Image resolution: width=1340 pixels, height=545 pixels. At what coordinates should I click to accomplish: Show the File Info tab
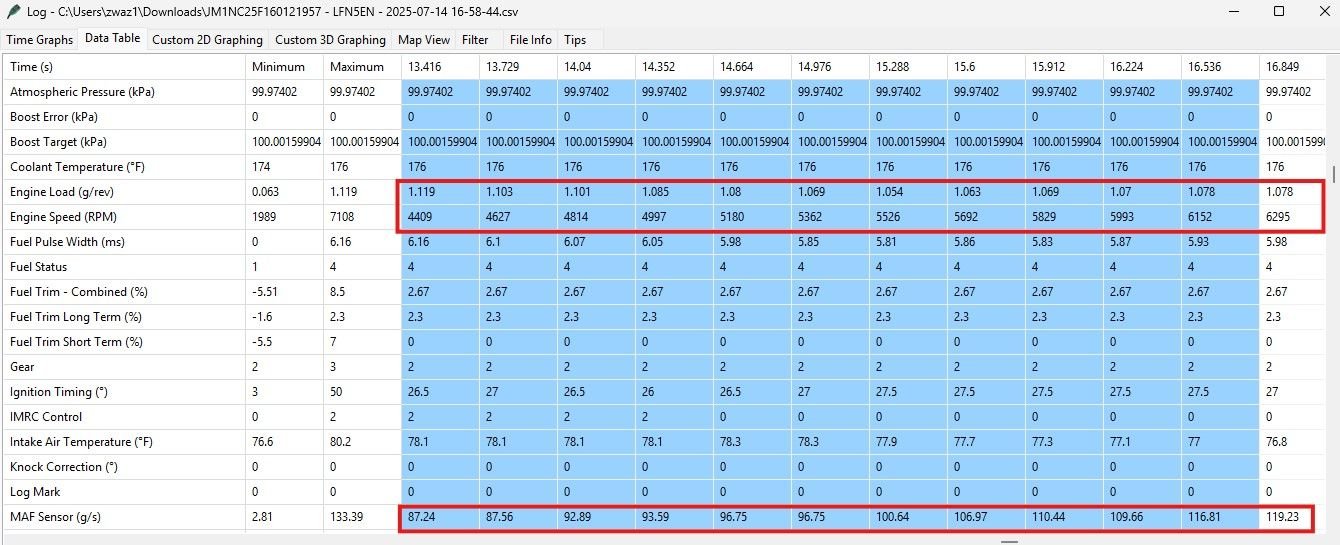(x=530, y=40)
